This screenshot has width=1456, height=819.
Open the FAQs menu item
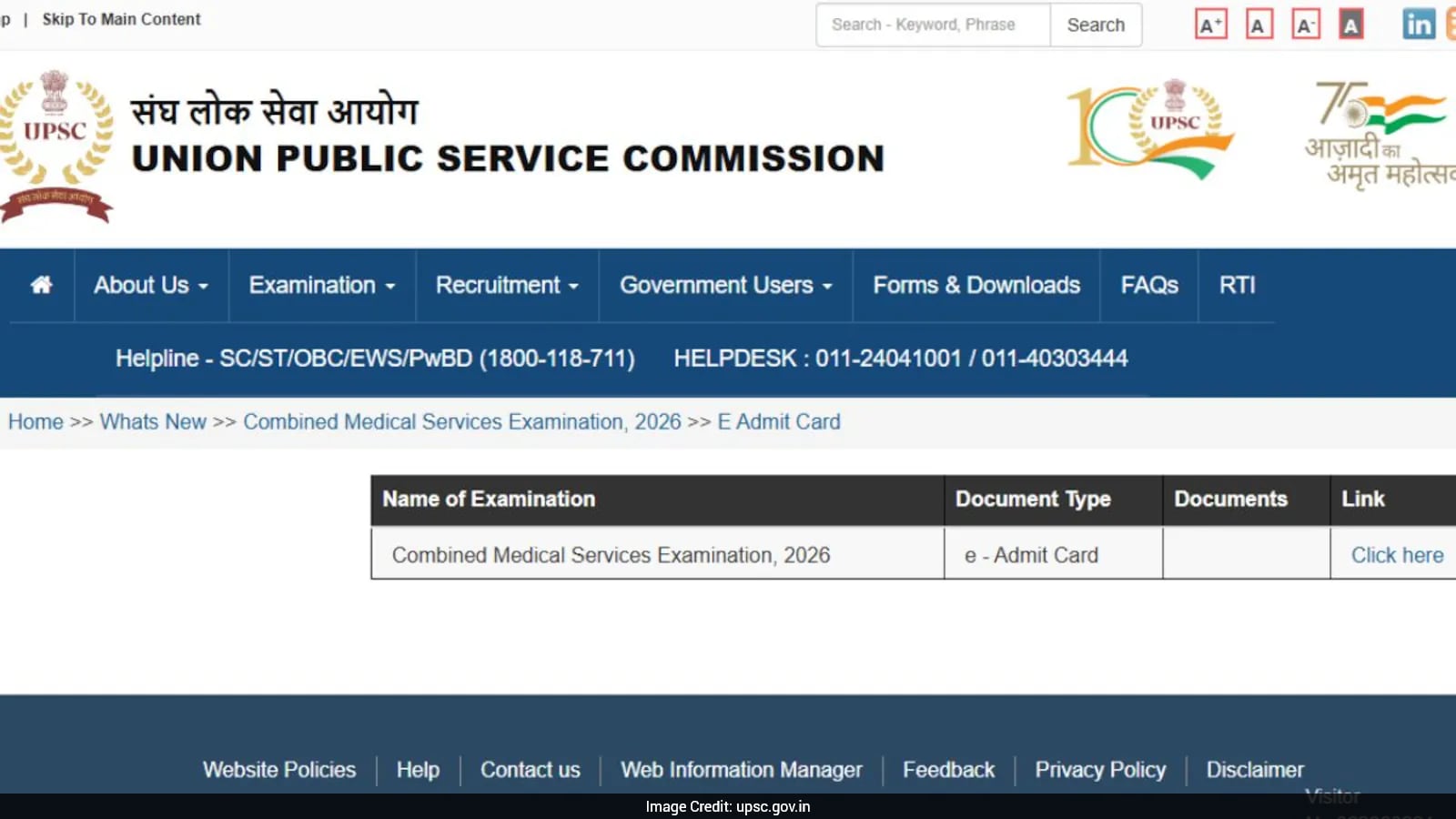click(x=1149, y=285)
